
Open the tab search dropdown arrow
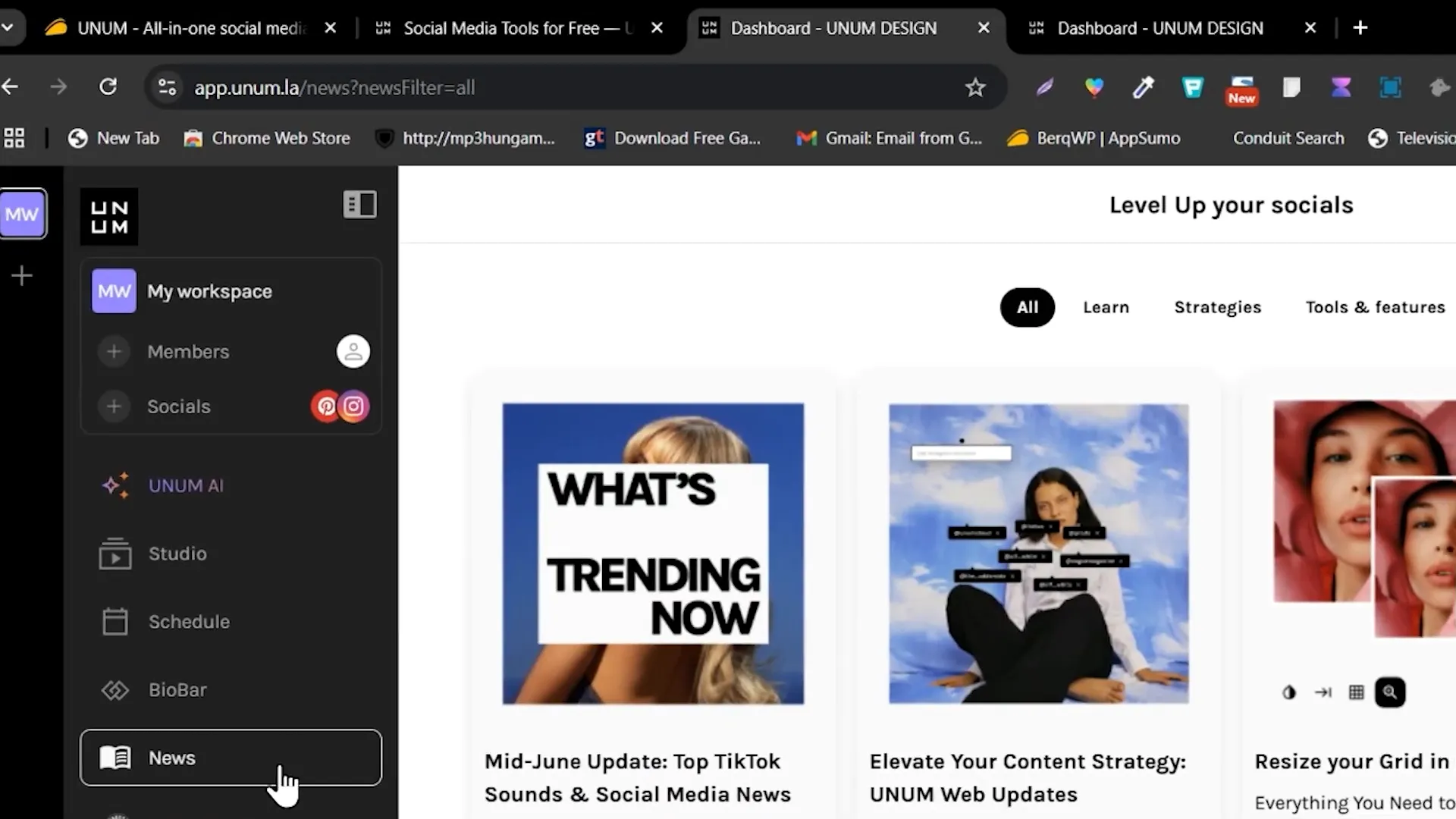pos(8,28)
